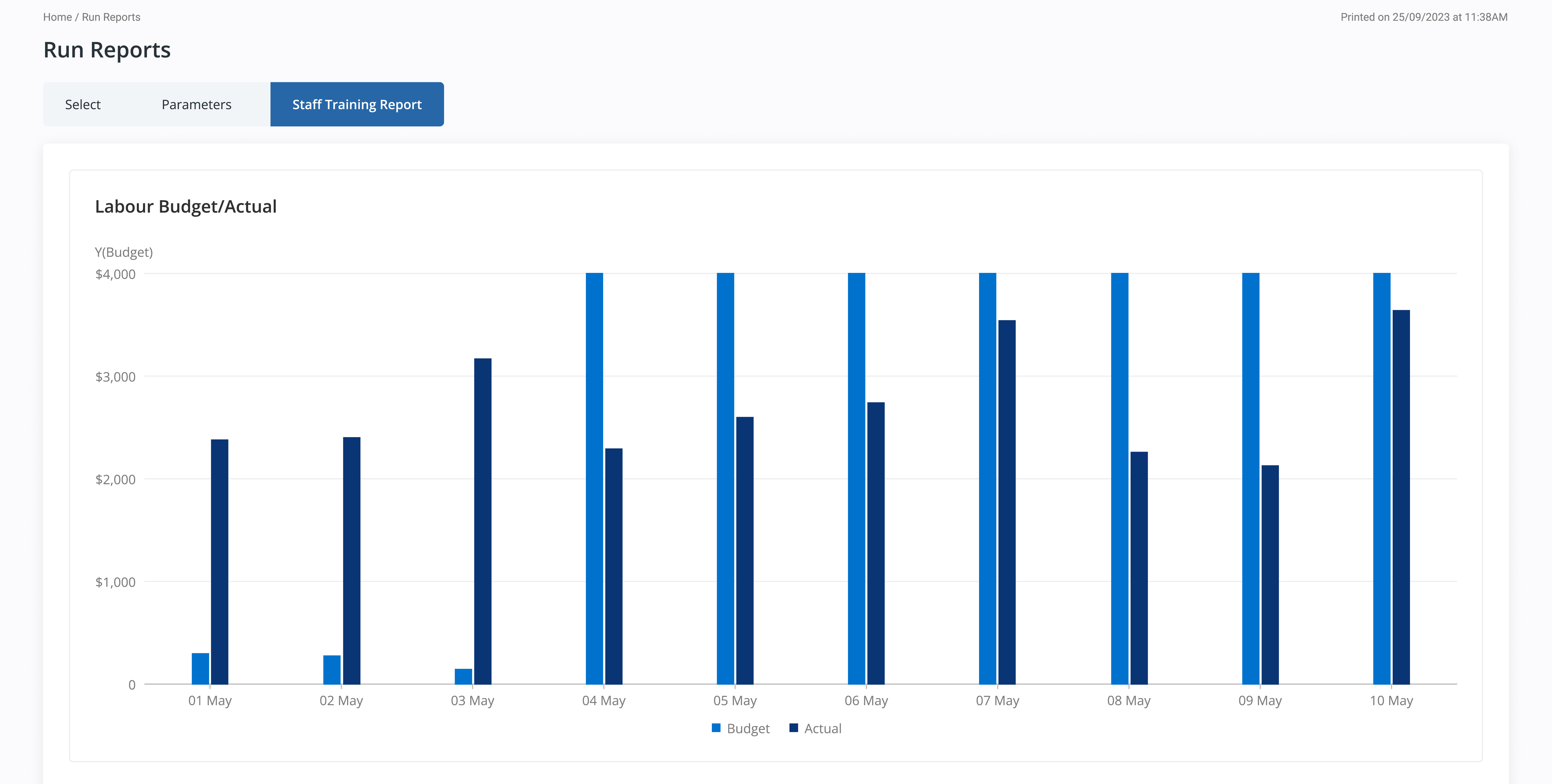Viewport: 1552px width, 784px height.
Task: Select the 07 May Budget bar
Action: pyautogui.click(x=988, y=479)
